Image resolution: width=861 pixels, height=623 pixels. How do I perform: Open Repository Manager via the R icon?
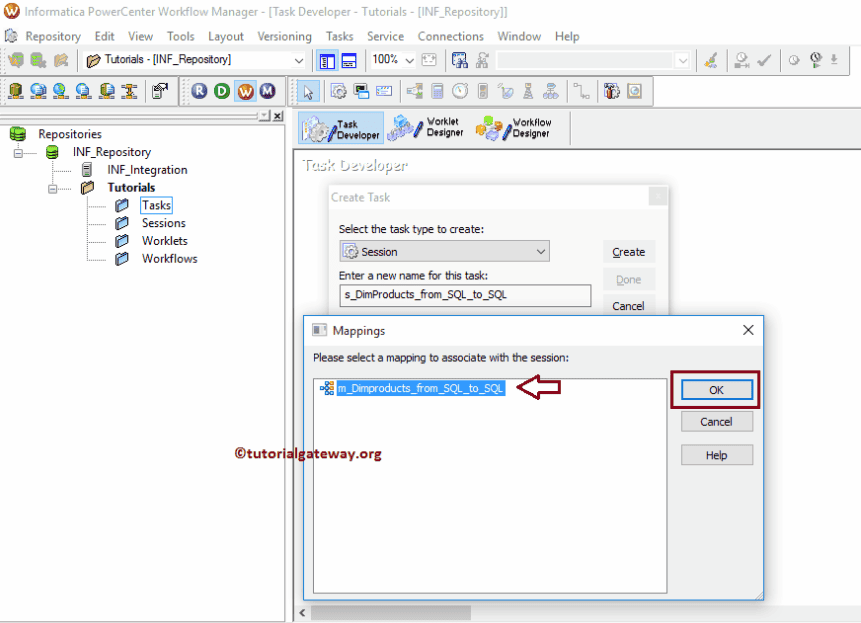tap(199, 91)
